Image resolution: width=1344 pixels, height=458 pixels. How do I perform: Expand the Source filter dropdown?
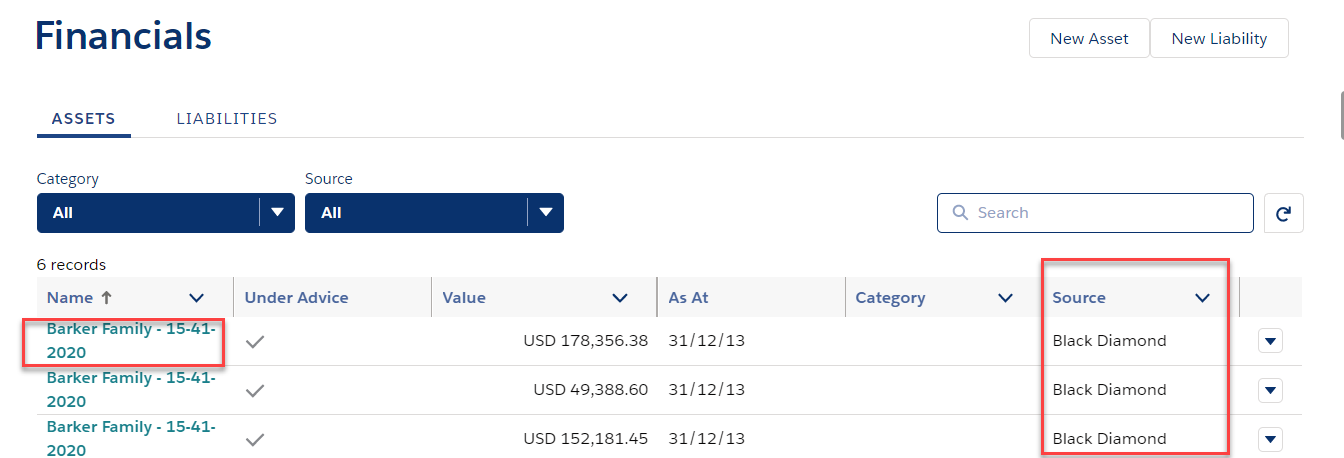coord(545,213)
